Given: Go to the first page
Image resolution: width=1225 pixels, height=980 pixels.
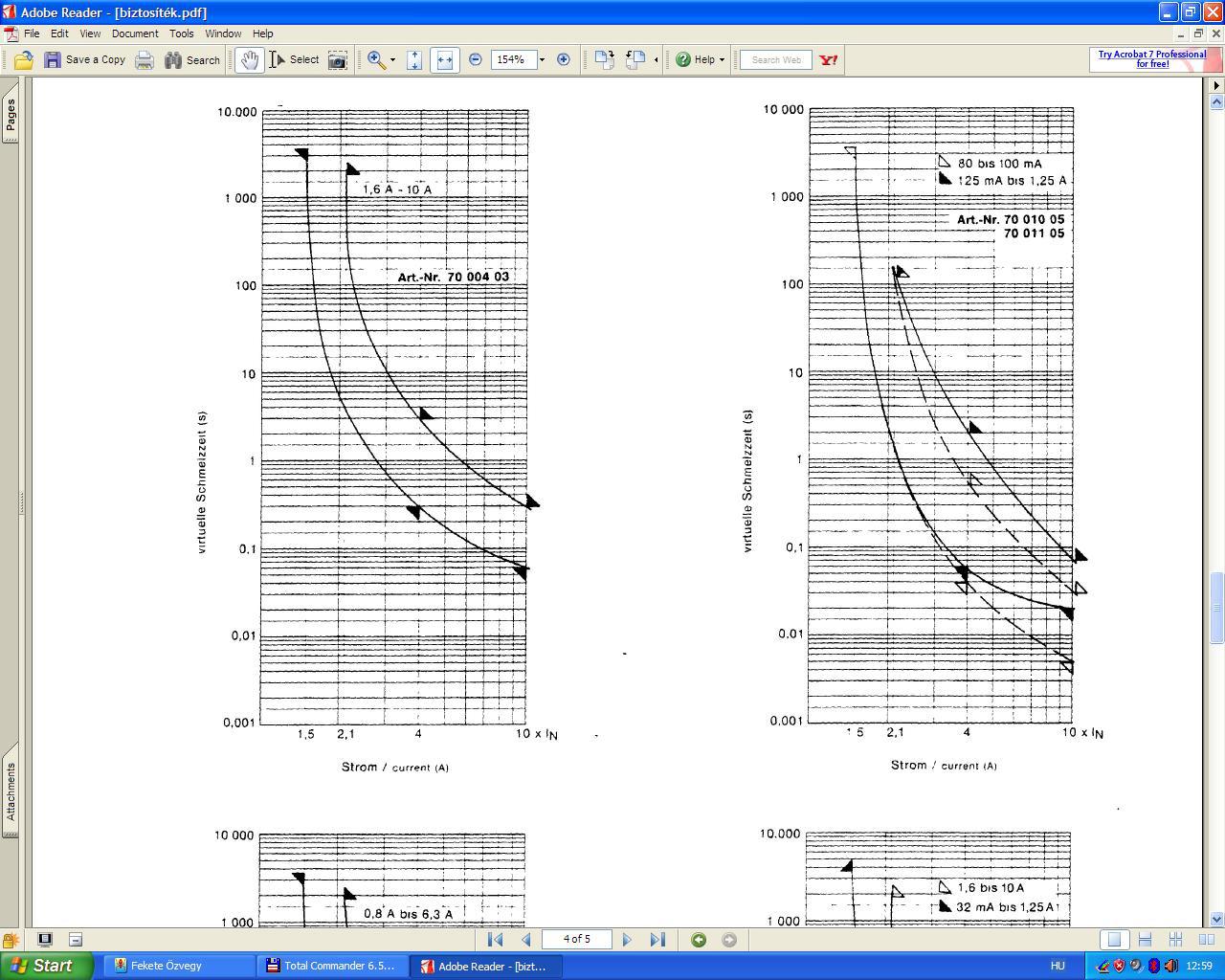Looking at the screenshot, I should [496, 940].
